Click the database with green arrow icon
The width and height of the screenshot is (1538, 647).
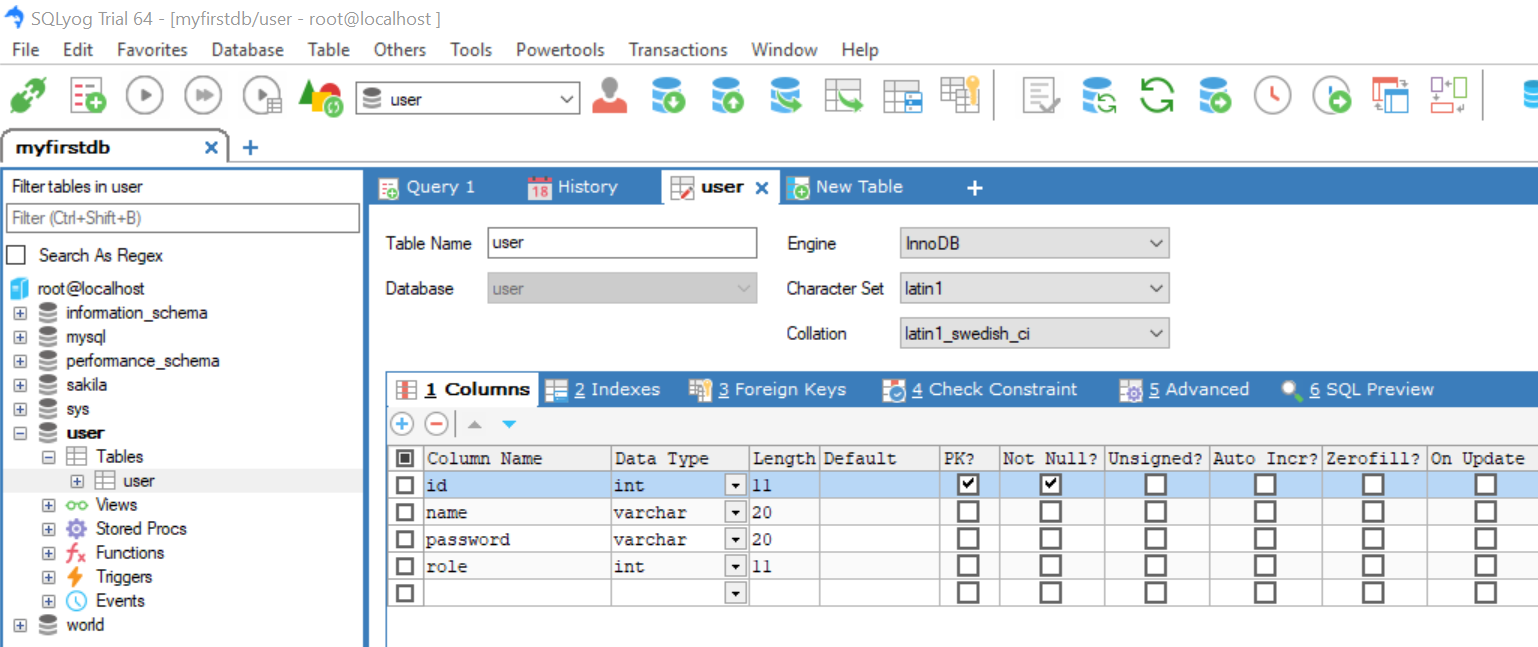pyautogui.click(x=1215, y=96)
